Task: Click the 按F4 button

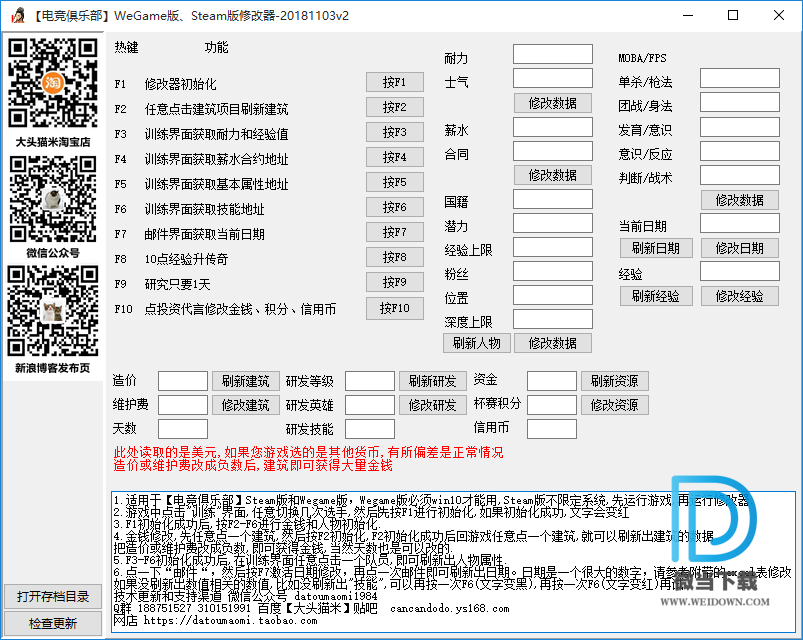Action: [x=395, y=158]
